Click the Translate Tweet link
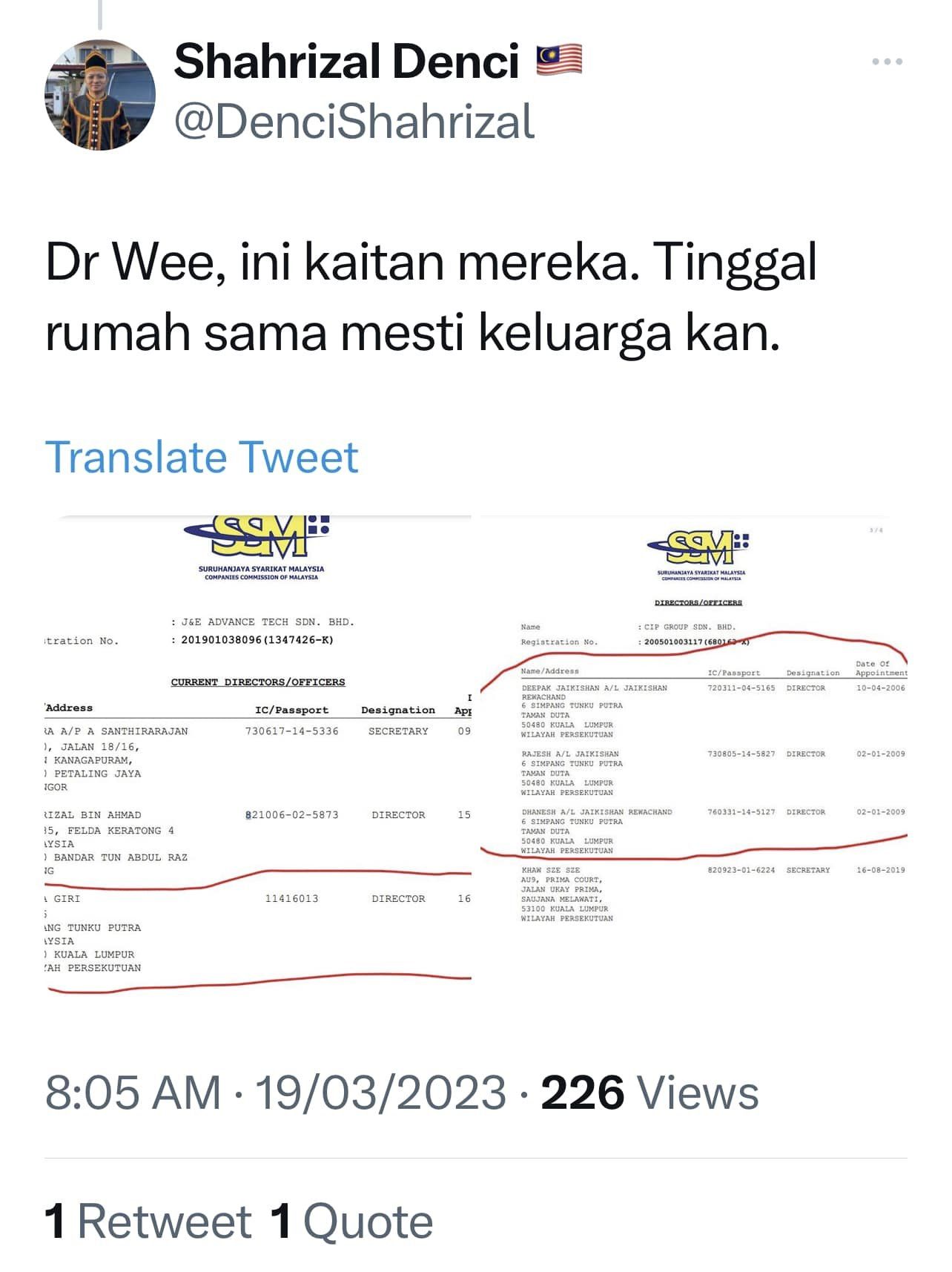This screenshot has width=952, height=1272. pyautogui.click(x=202, y=457)
